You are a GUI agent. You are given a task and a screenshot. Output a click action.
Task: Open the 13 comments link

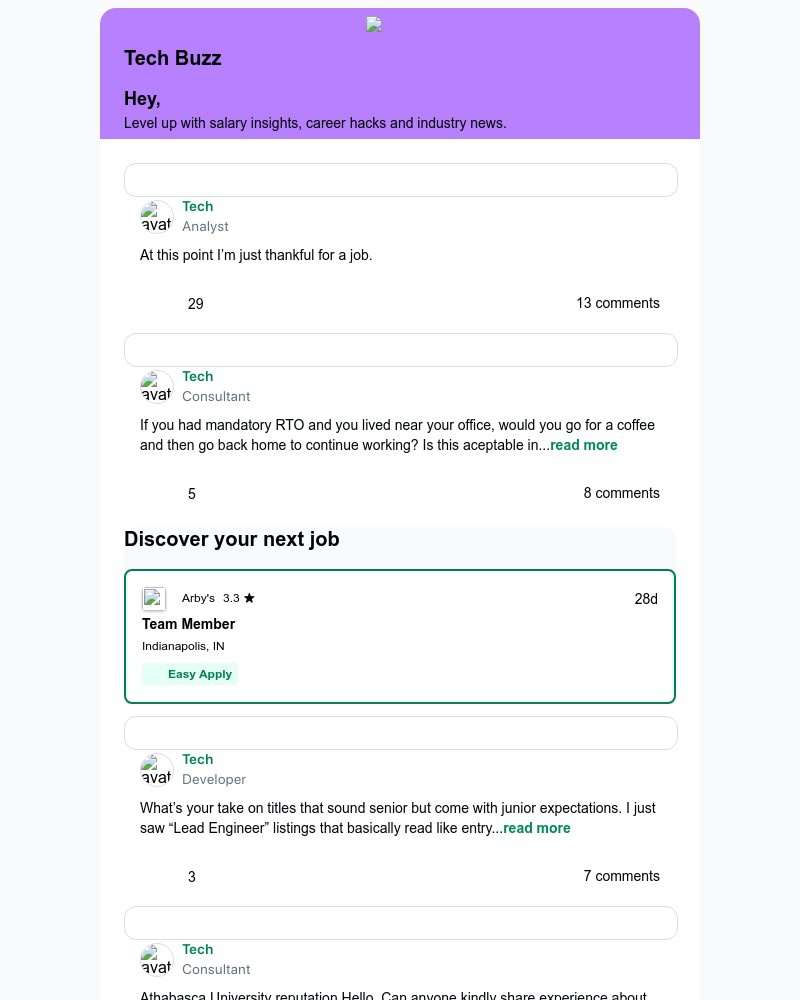click(x=618, y=304)
